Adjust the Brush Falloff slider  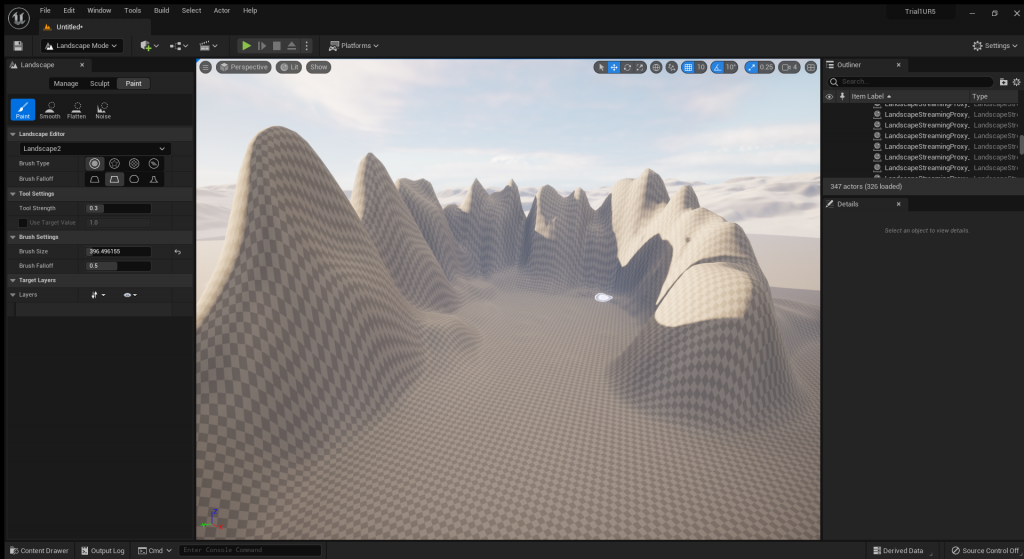point(118,266)
